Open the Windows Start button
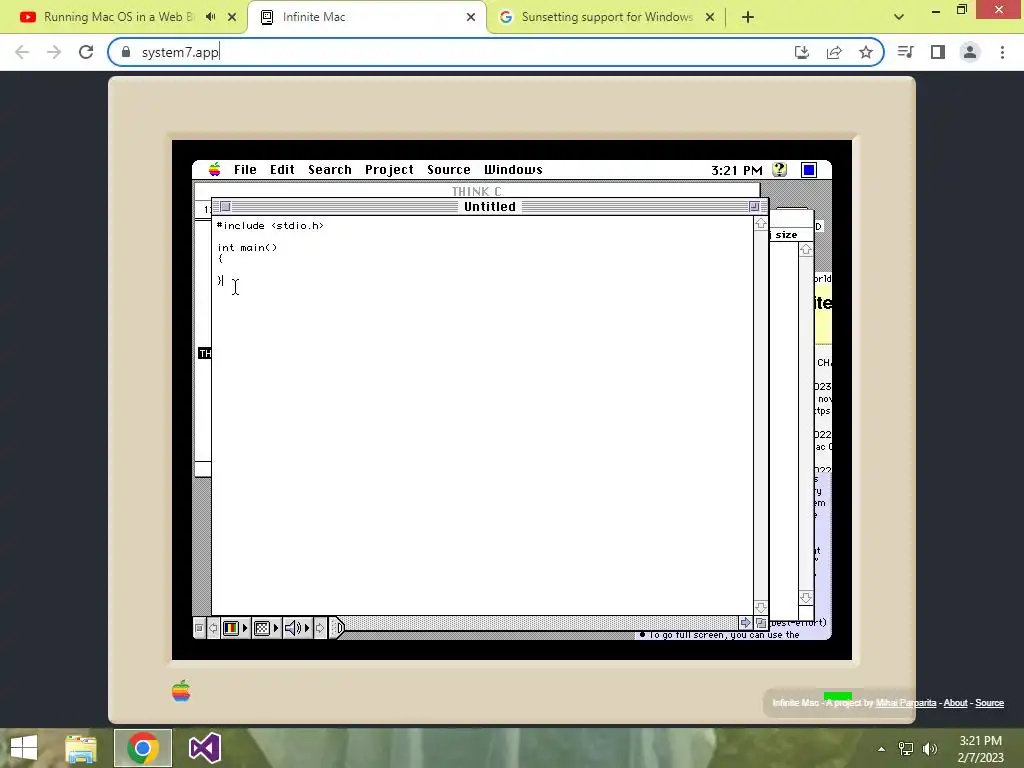Image resolution: width=1024 pixels, height=768 pixels. click(24, 748)
